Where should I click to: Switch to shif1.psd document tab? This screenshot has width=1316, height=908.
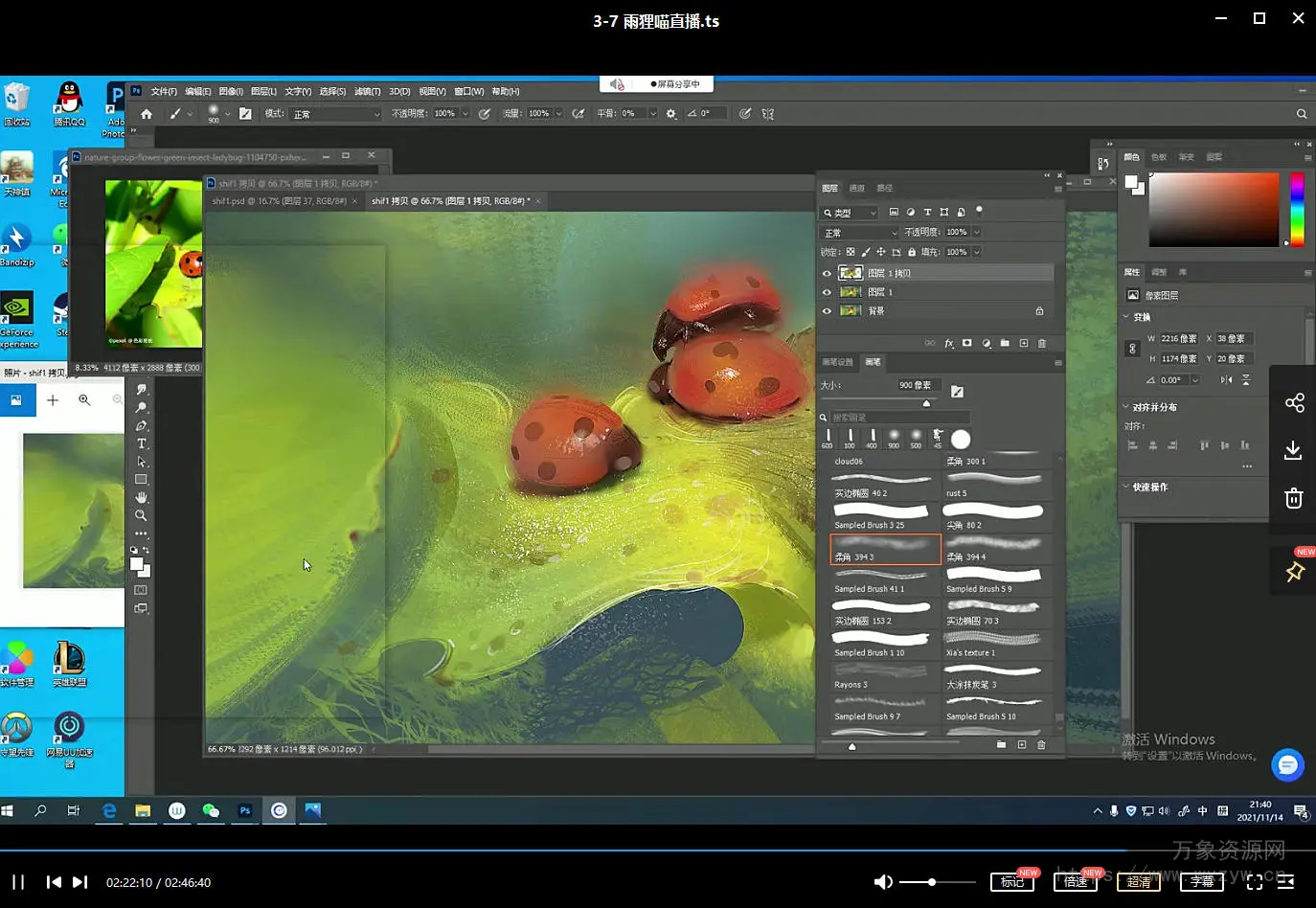click(x=279, y=201)
